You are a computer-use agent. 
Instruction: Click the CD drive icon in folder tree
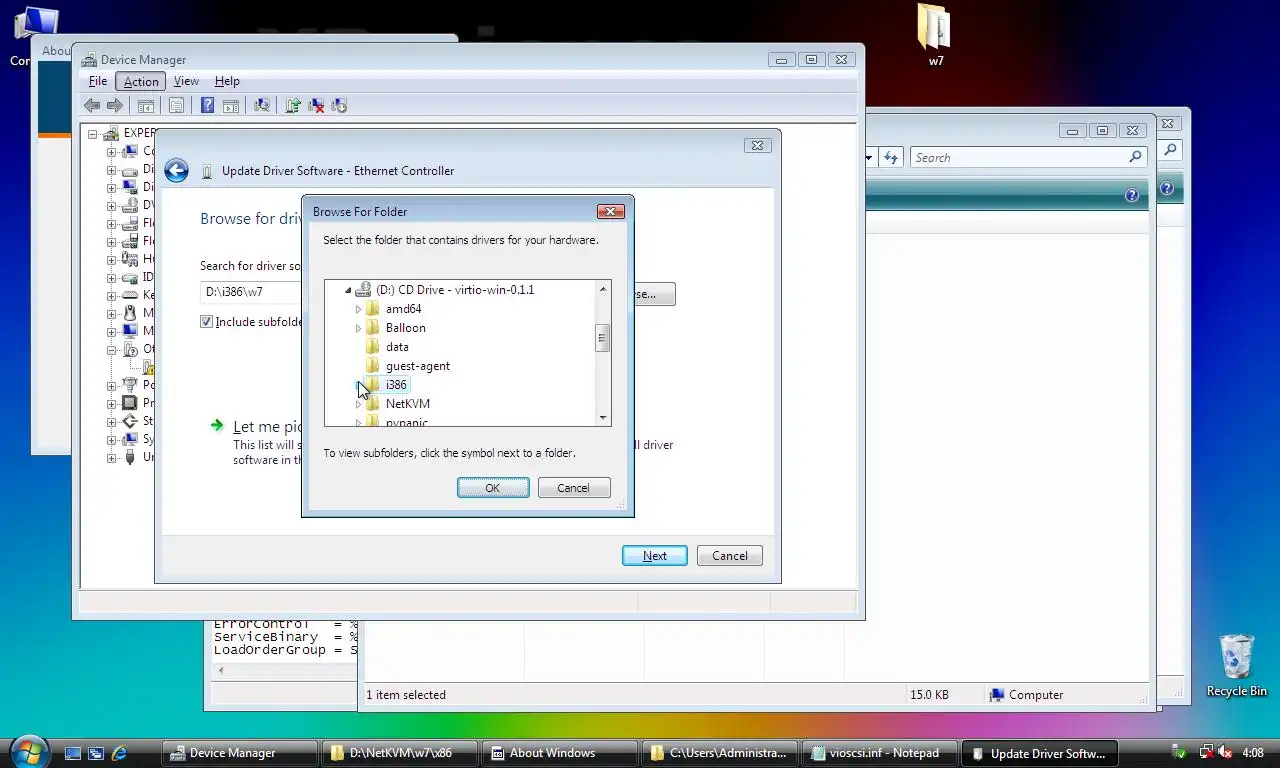tap(363, 290)
